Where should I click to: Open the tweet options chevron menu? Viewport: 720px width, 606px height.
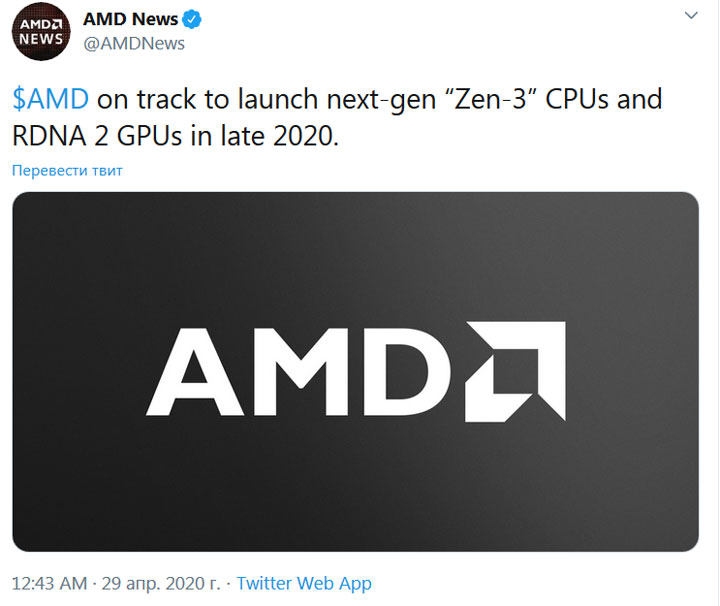691,17
